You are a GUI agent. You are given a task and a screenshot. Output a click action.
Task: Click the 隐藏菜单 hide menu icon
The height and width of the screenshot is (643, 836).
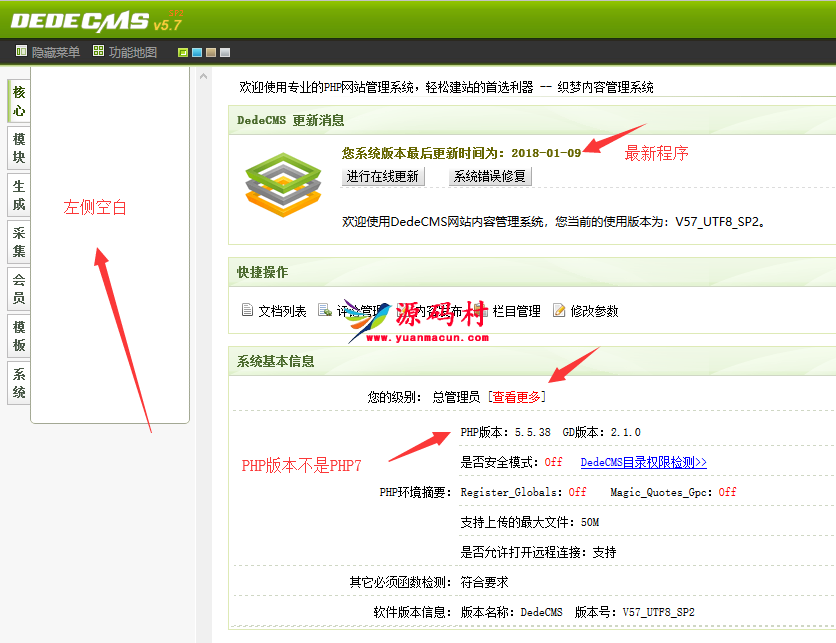21,52
